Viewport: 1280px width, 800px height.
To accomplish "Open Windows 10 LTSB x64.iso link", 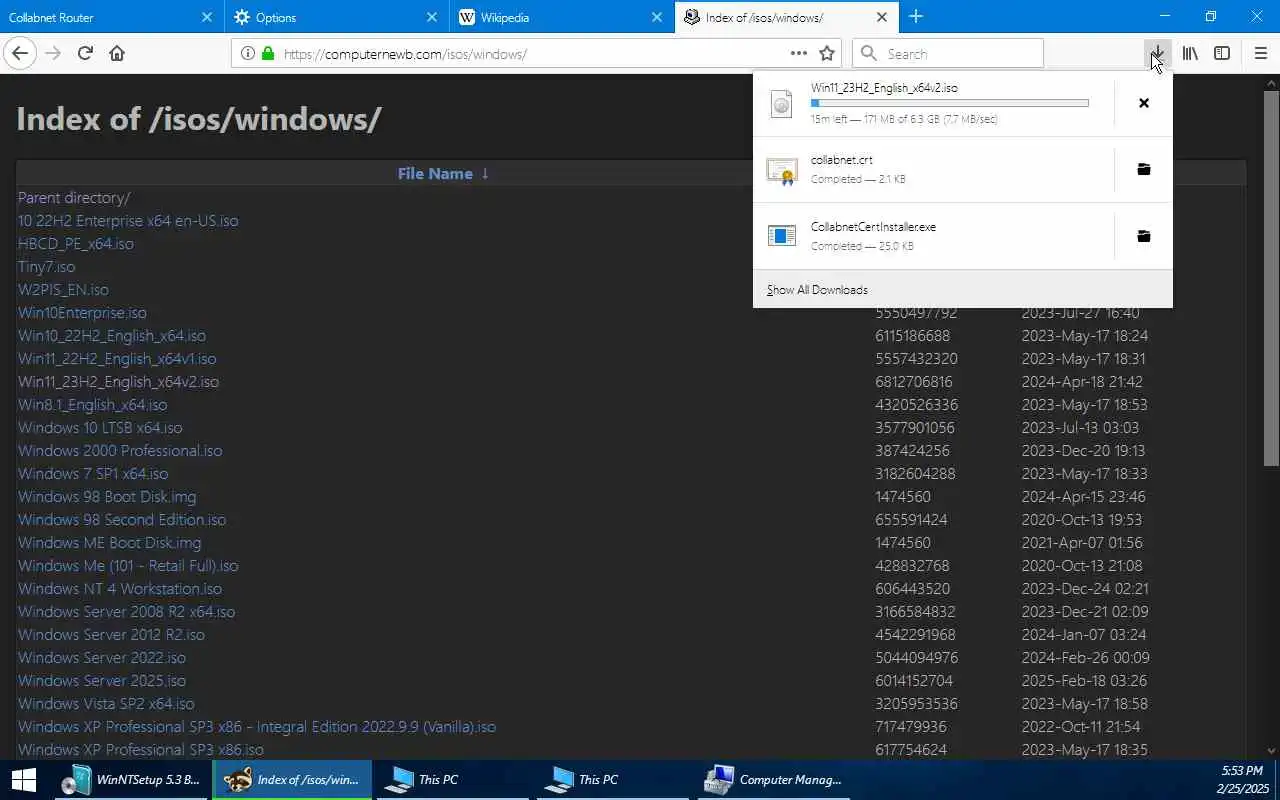I will coord(100,428).
